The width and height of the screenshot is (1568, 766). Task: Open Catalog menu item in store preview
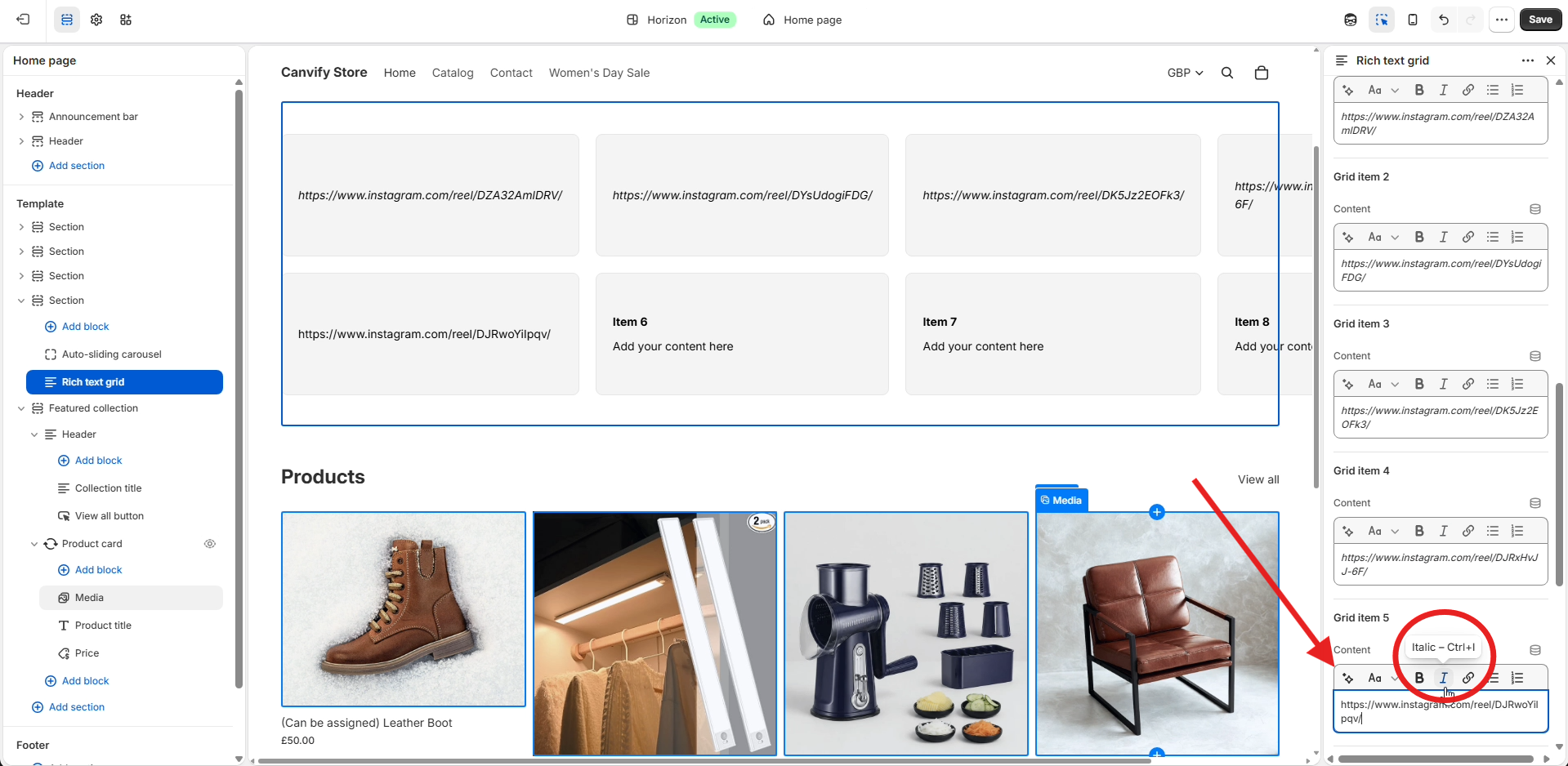(x=453, y=73)
